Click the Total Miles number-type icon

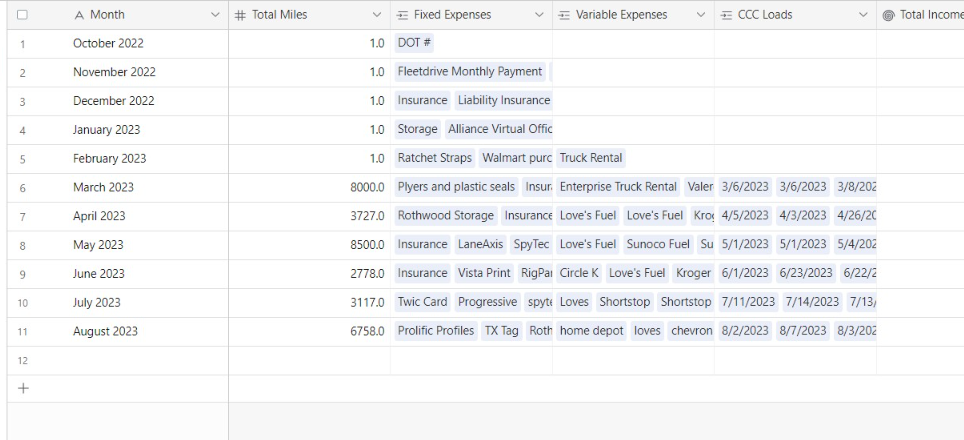240,15
